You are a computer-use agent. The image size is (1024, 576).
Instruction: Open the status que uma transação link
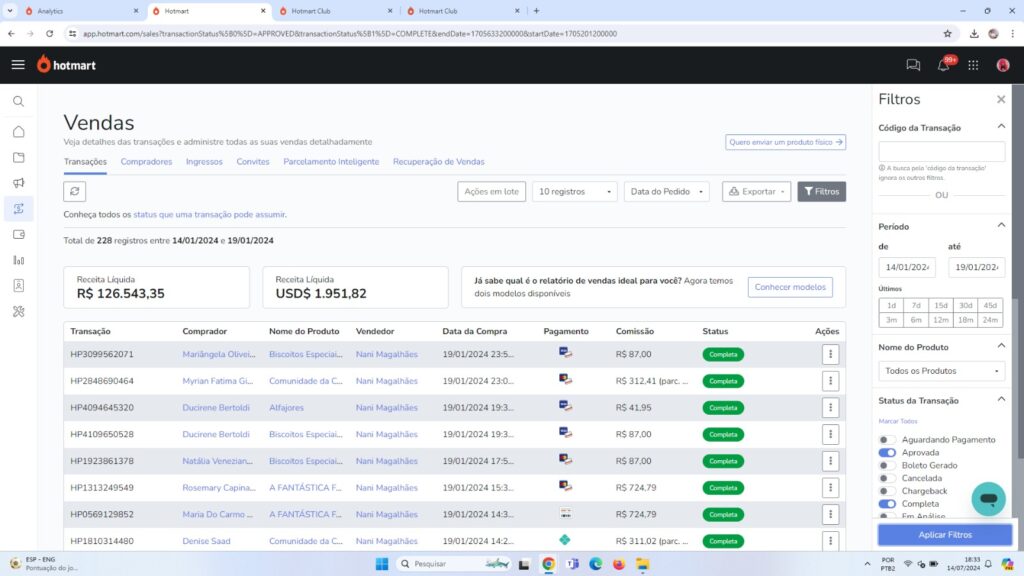click(209, 214)
